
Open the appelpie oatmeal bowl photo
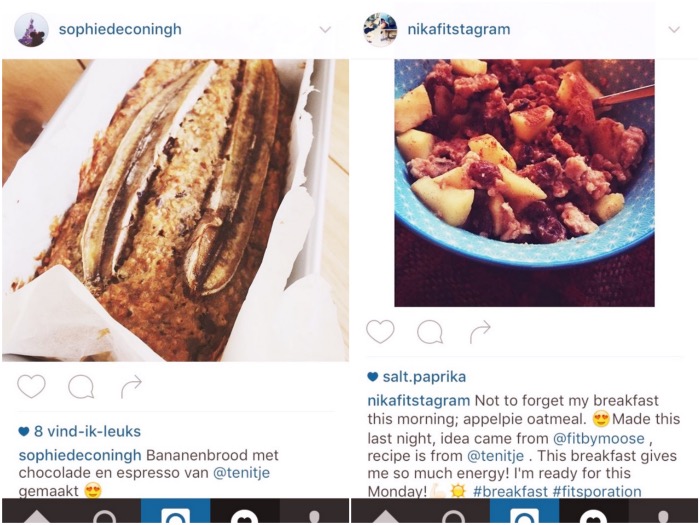pos(525,183)
